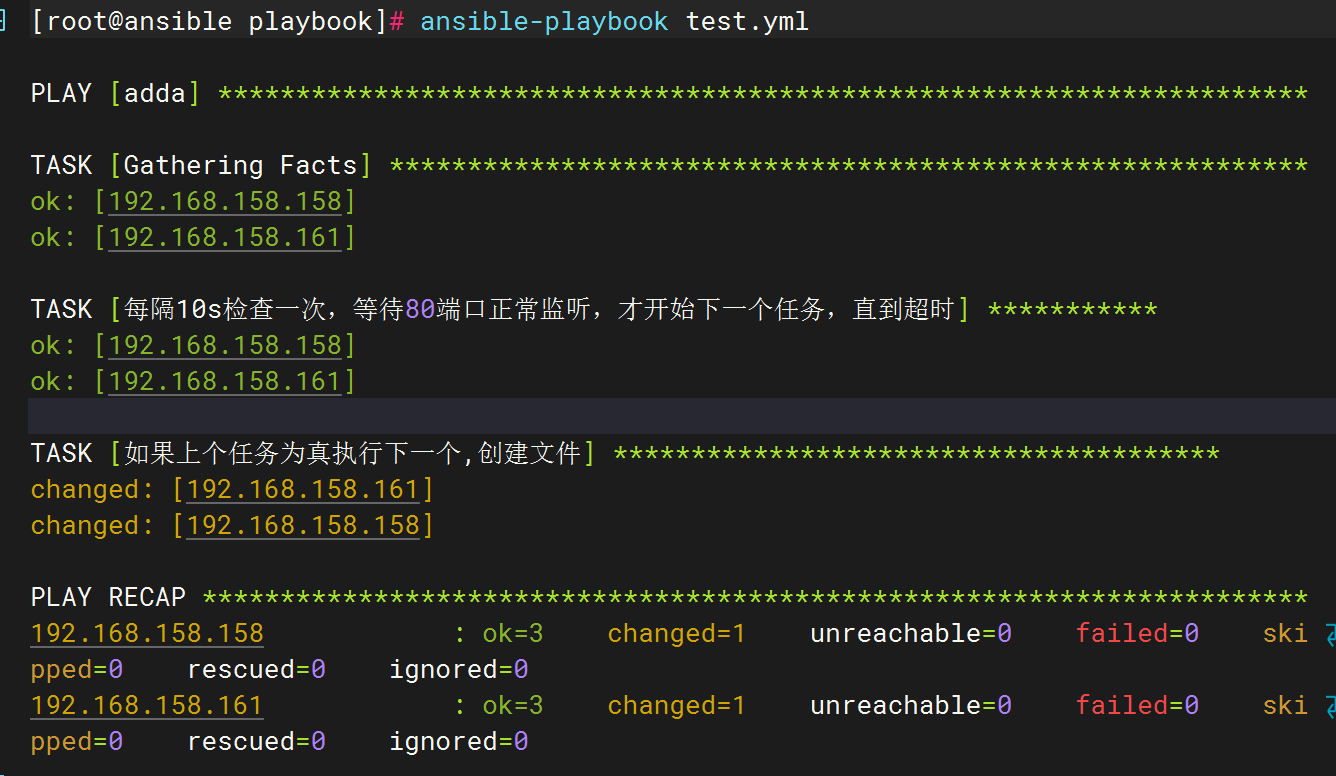Click failed=0 in the 192.168.158.161 recap row
The height and width of the screenshot is (776, 1336).
1137,706
